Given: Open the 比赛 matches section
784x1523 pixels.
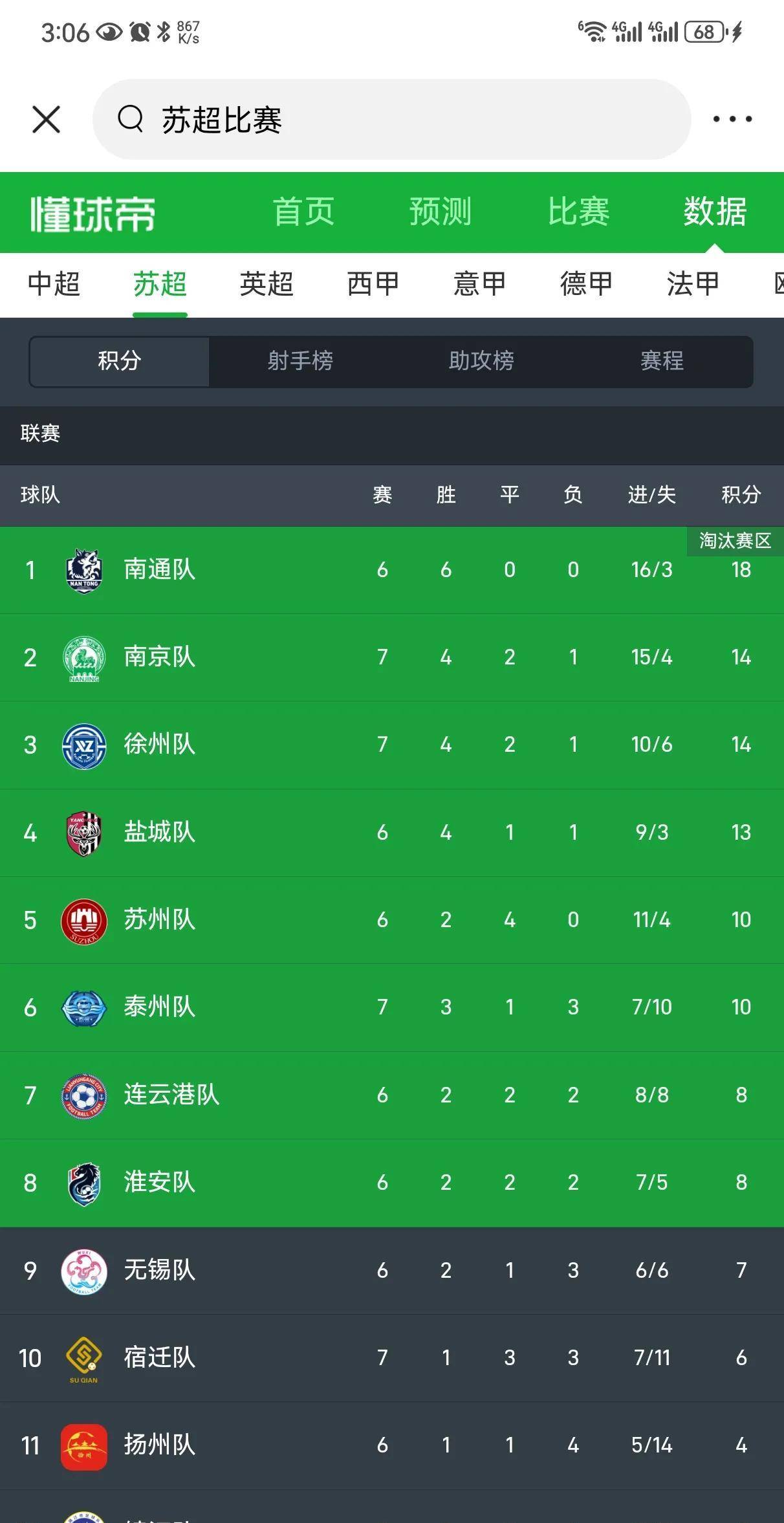Looking at the screenshot, I should point(578,212).
